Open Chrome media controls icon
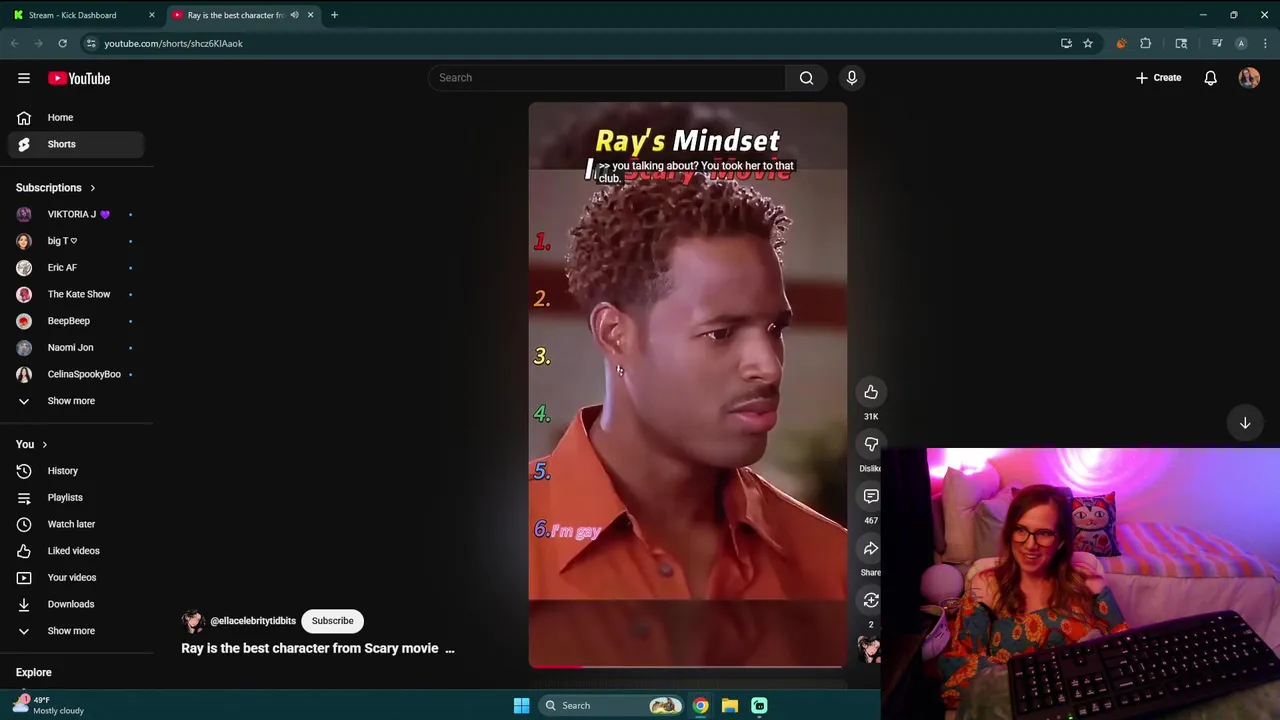Screen dimensions: 1280x720 (x=1217, y=43)
